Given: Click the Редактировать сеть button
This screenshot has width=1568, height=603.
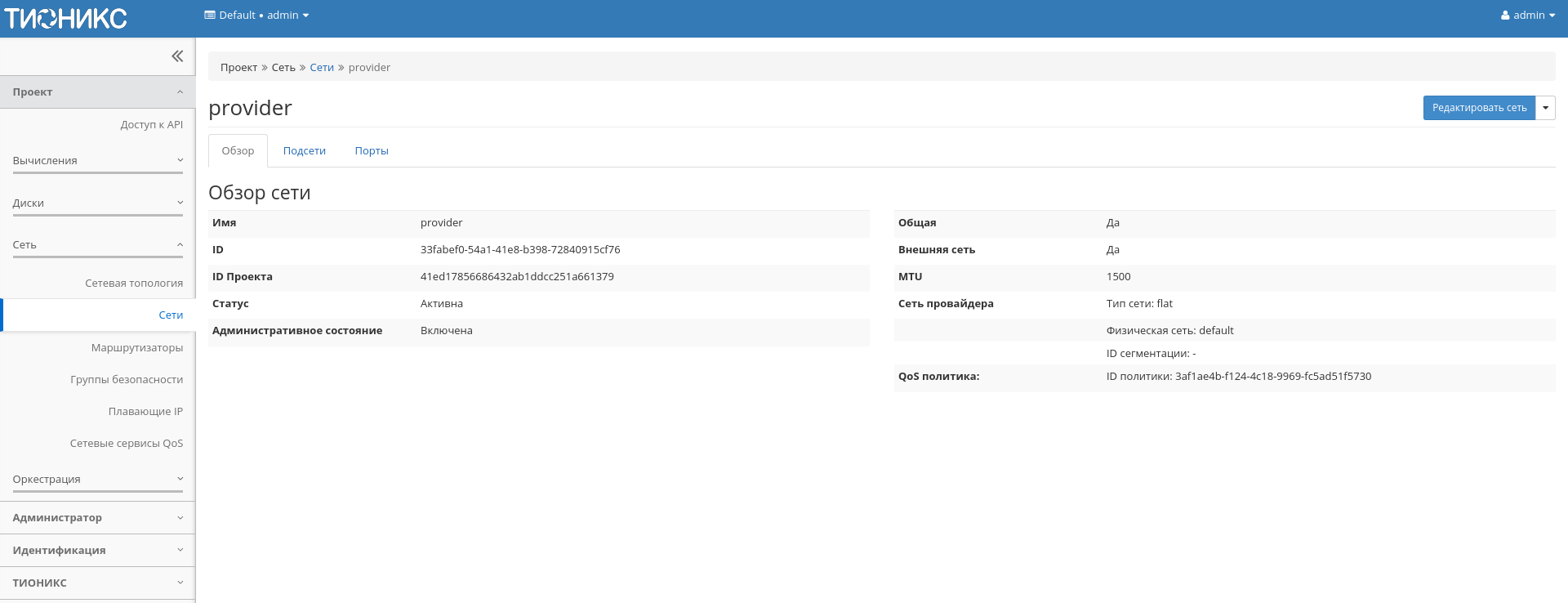Looking at the screenshot, I should [1478, 108].
